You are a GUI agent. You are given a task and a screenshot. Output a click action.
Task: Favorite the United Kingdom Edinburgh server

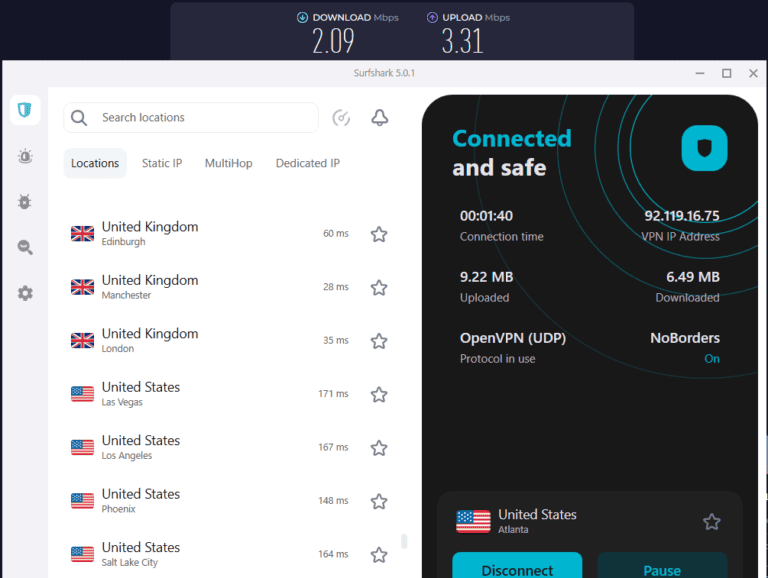click(379, 234)
